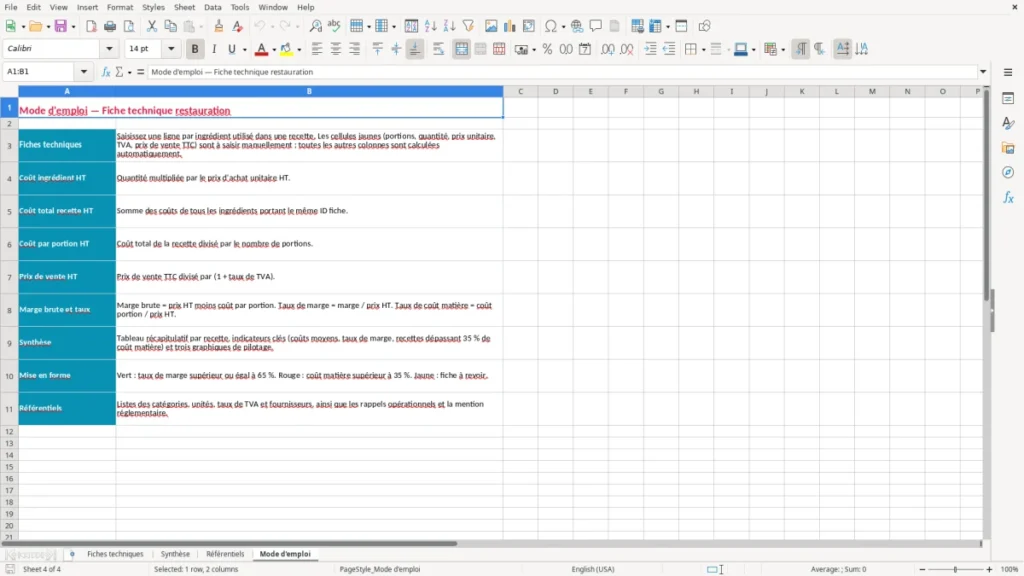Click the Insert comment icon
The image size is (1024, 576).
click(x=596, y=26)
